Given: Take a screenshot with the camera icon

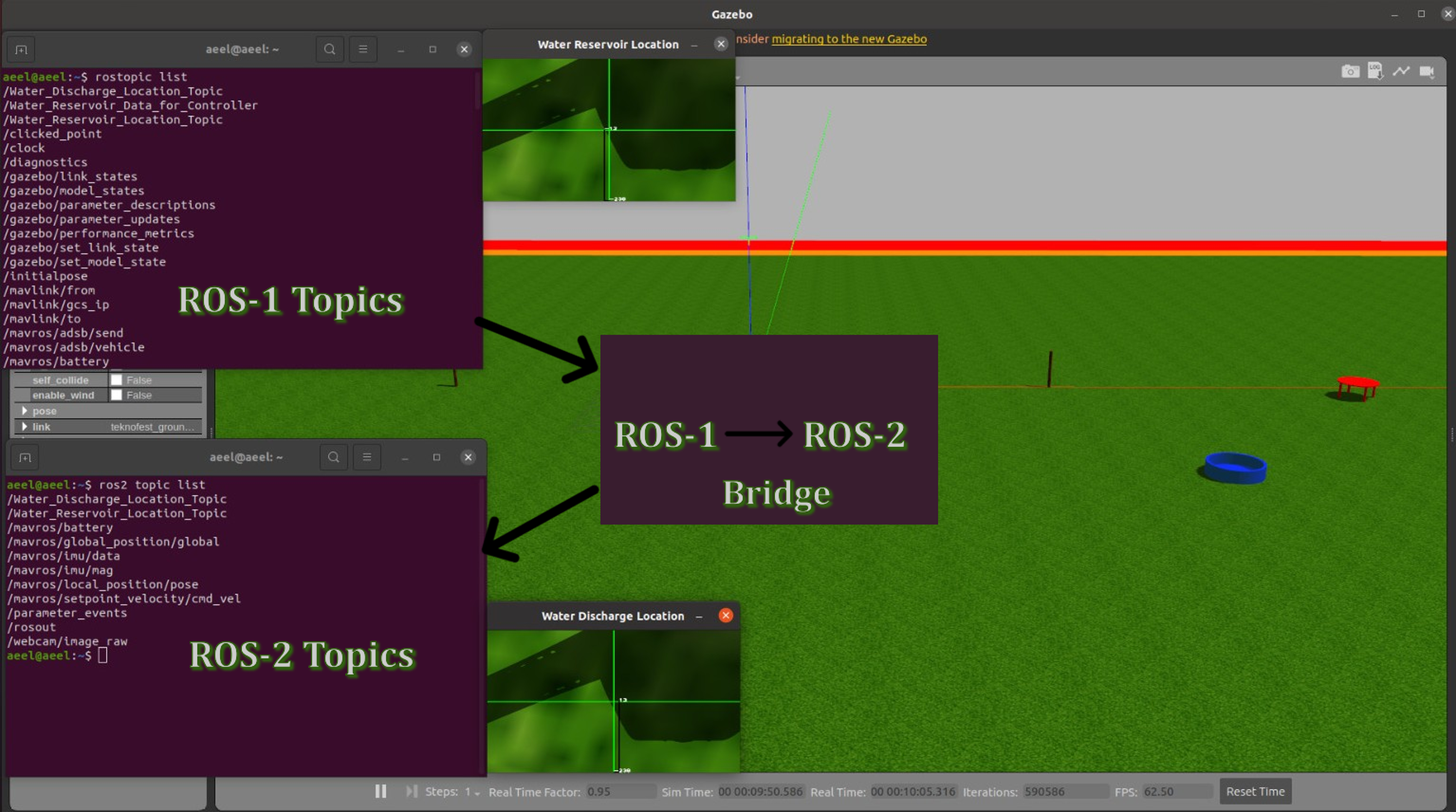Looking at the screenshot, I should tap(1350, 71).
